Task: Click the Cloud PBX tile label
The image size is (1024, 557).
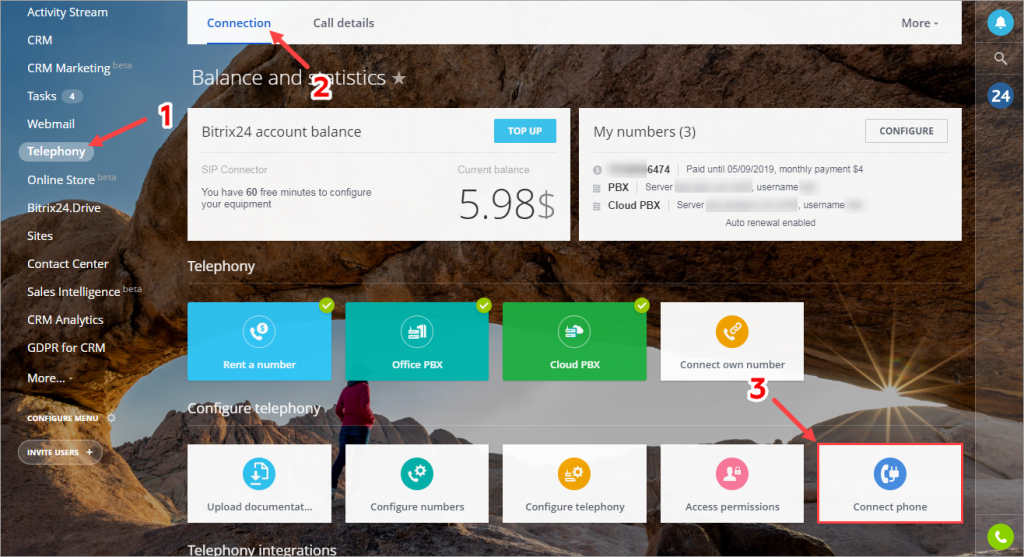Action: point(574,364)
